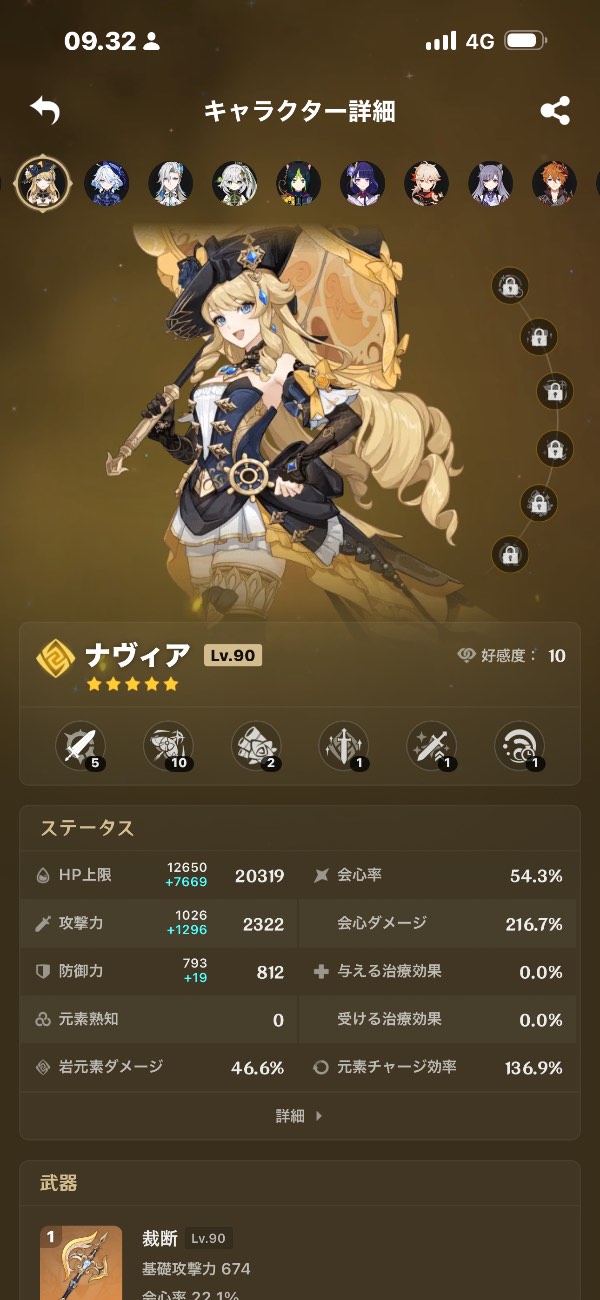Open the fifth passive talent icon
Viewport: 600px width, 1300px height.
432,746
